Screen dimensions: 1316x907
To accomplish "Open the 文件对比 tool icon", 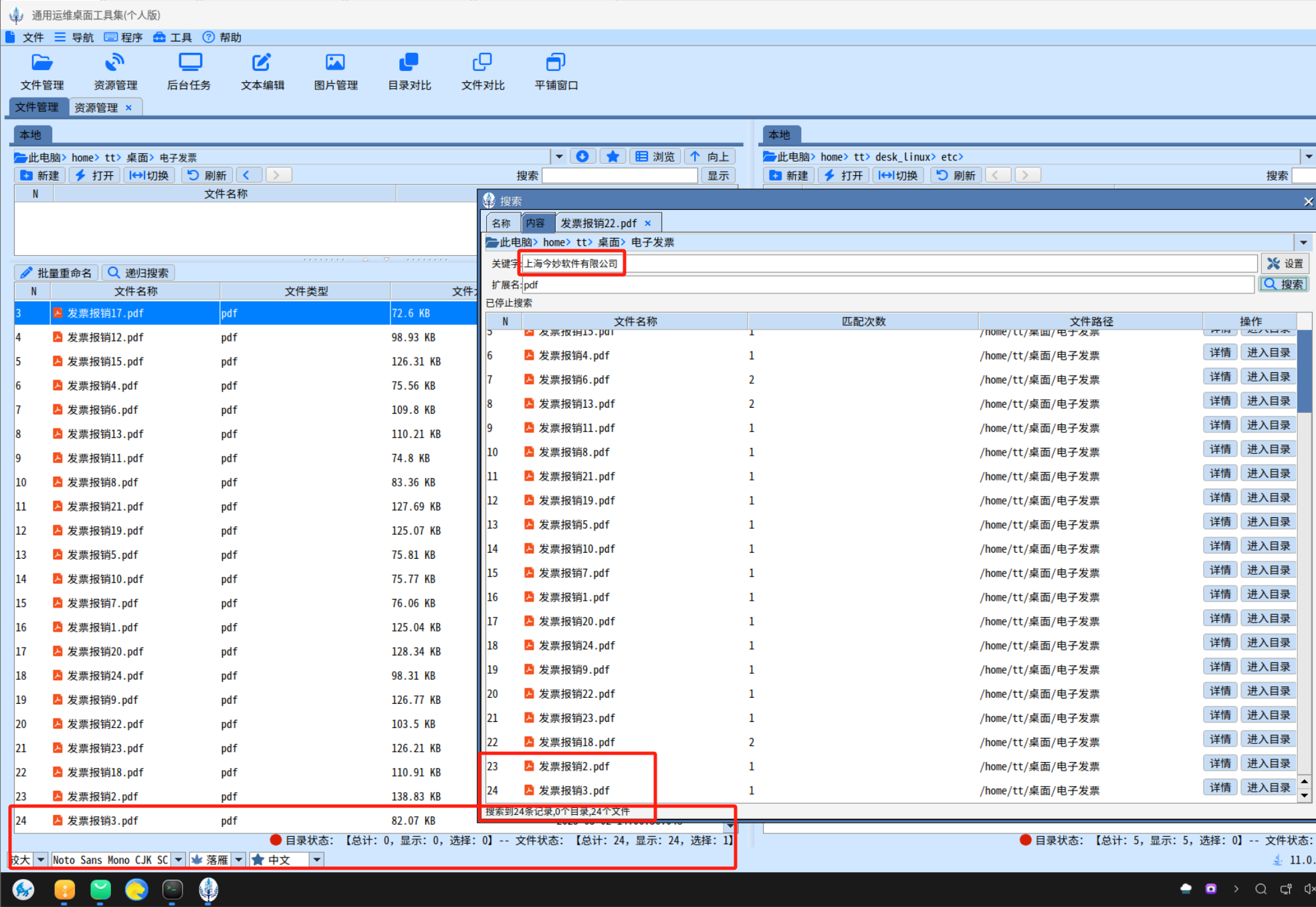I will click(482, 63).
